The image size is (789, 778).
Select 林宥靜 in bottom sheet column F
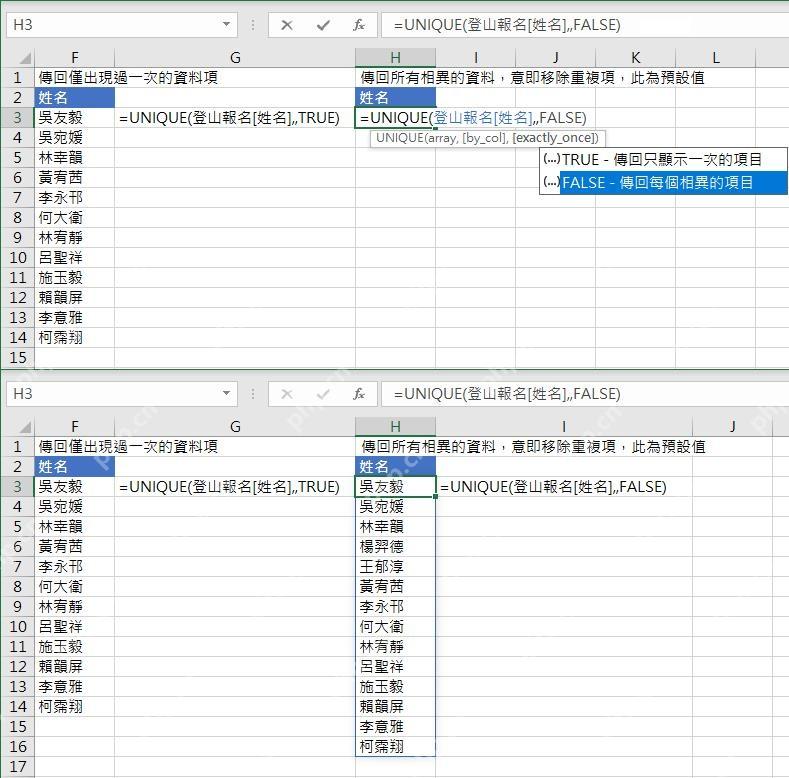point(74,606)
